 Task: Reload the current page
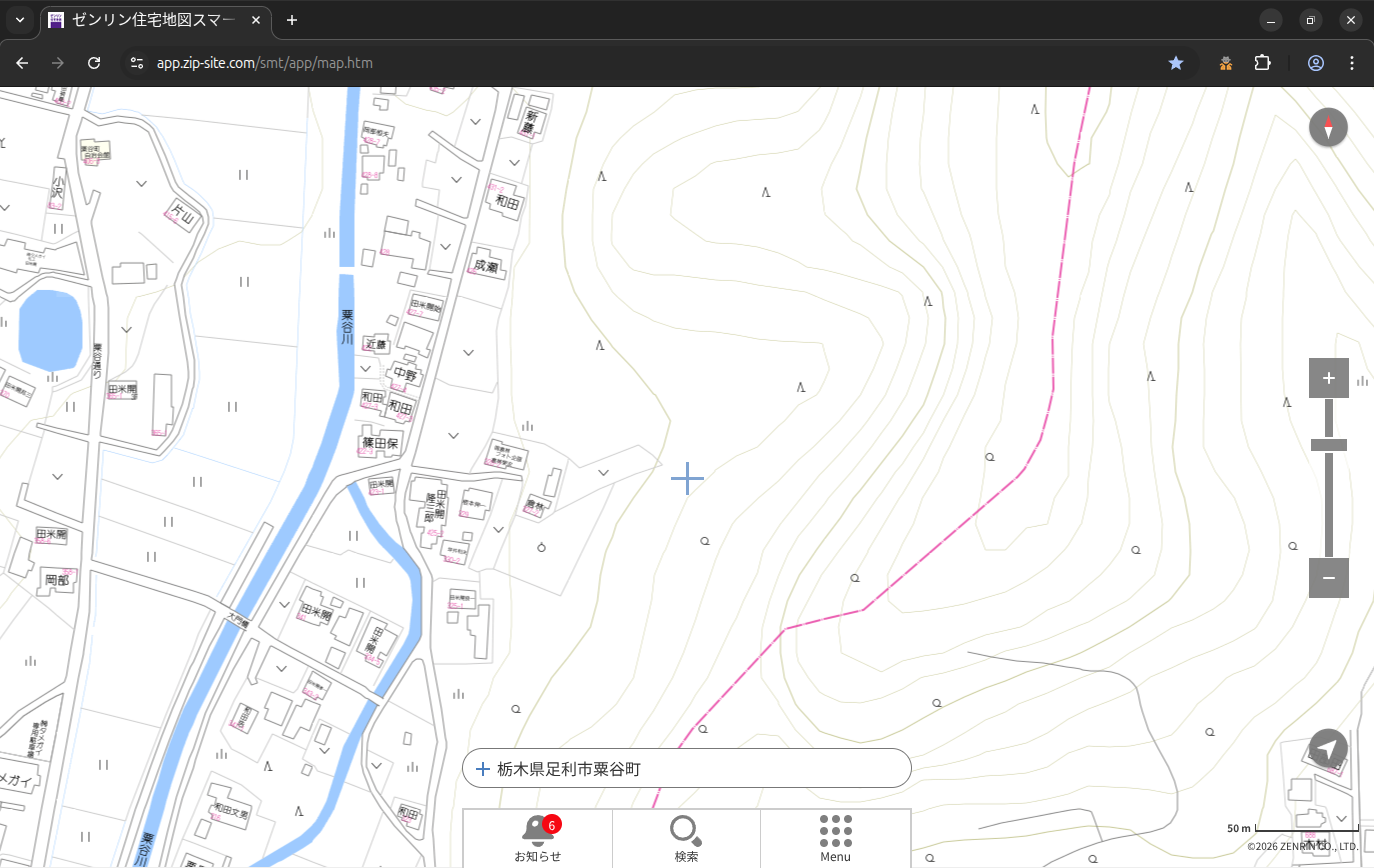[x=94, y=63]
